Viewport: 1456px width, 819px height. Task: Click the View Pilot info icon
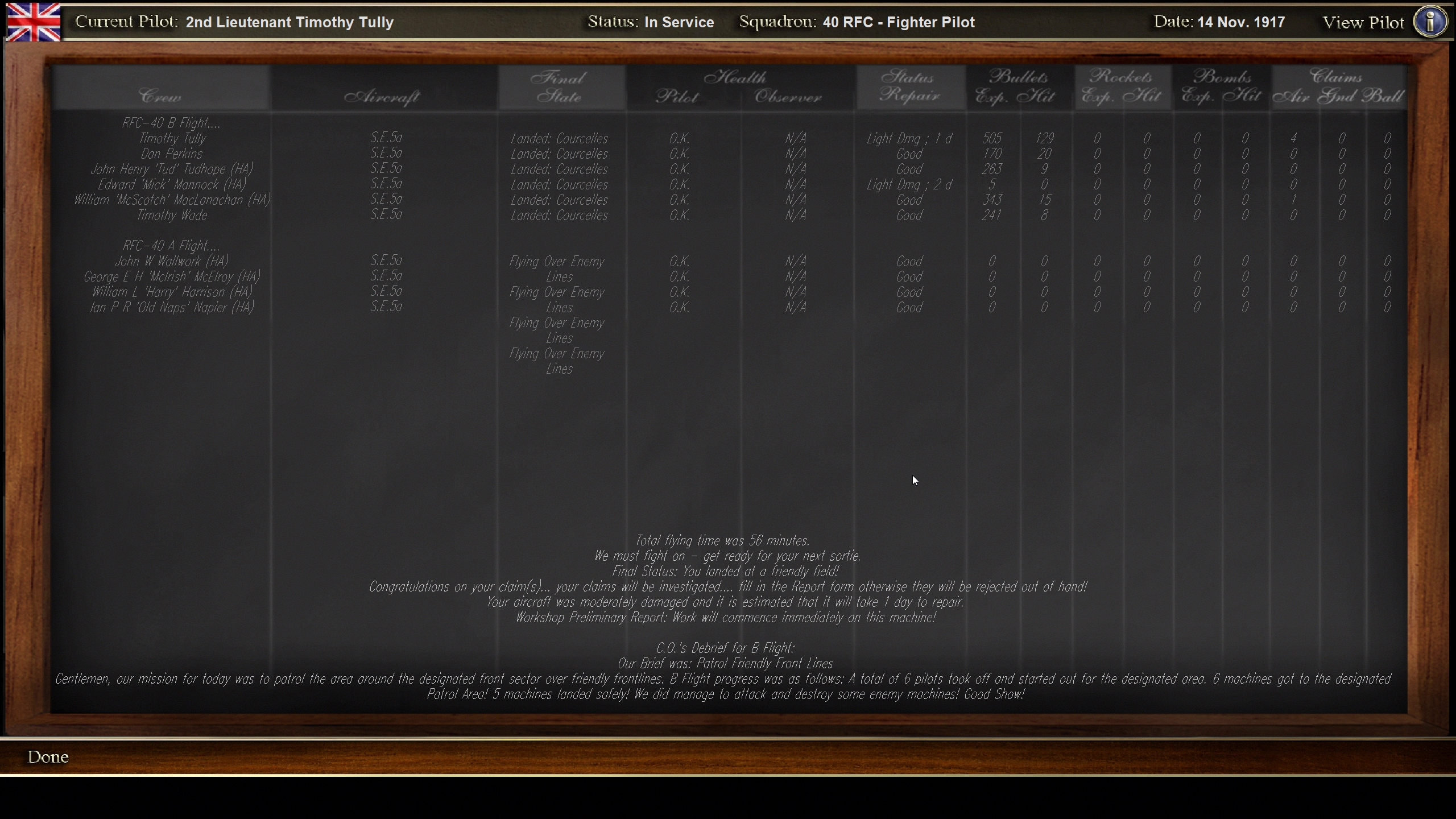[1430, 22]
